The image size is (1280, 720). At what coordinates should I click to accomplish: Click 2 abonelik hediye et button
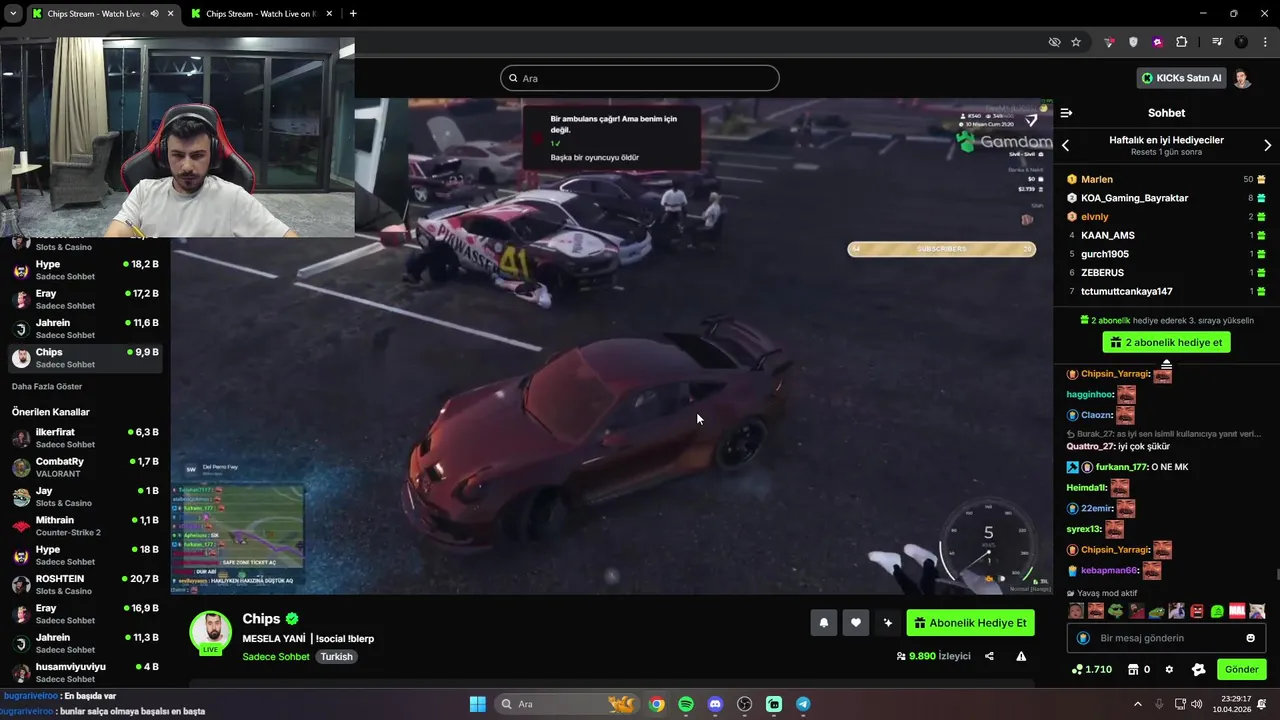(x=1166, y=342)
